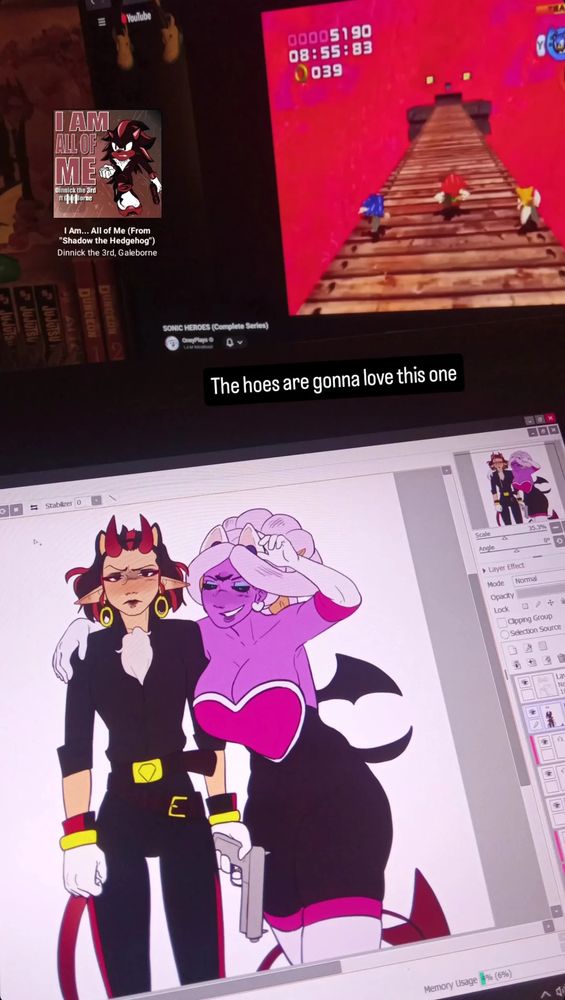The image size is (565, 1000).
Task: Click the canvas vertical scrollbar up arrow
Action: click(x=446, y=470)
